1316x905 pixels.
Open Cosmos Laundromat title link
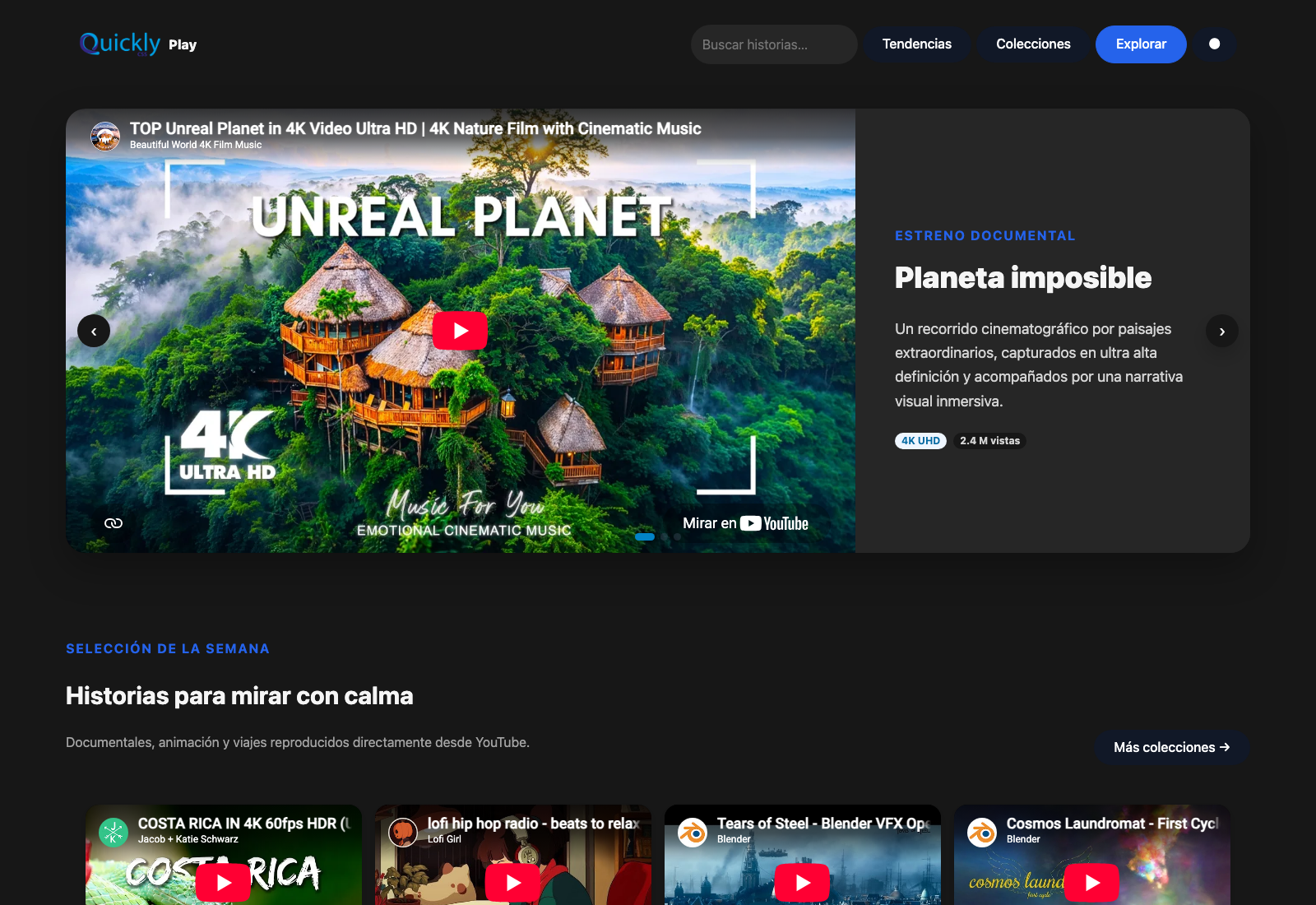(1113, 824)
